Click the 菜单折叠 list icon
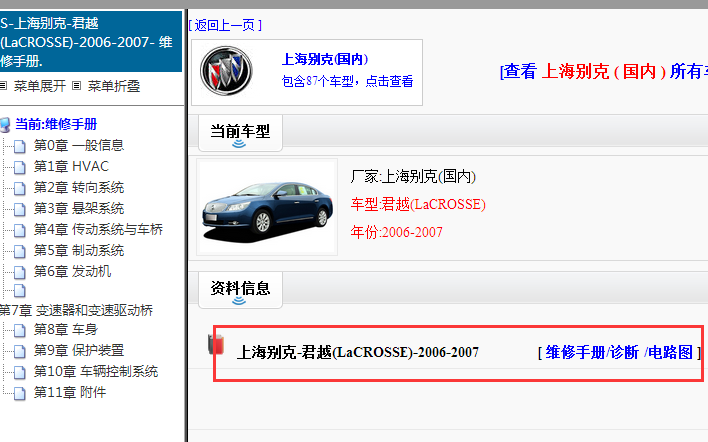The width and height of the screenshot is (708, 442). pos(77,85)
